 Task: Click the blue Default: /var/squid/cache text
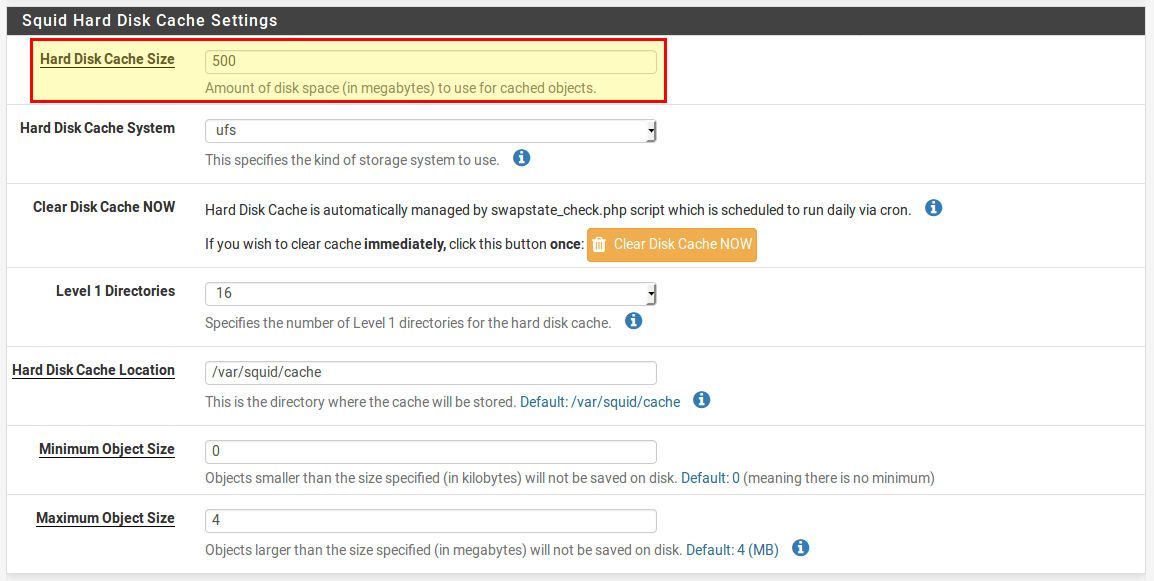pyautogui.click(x=600, y=402)
